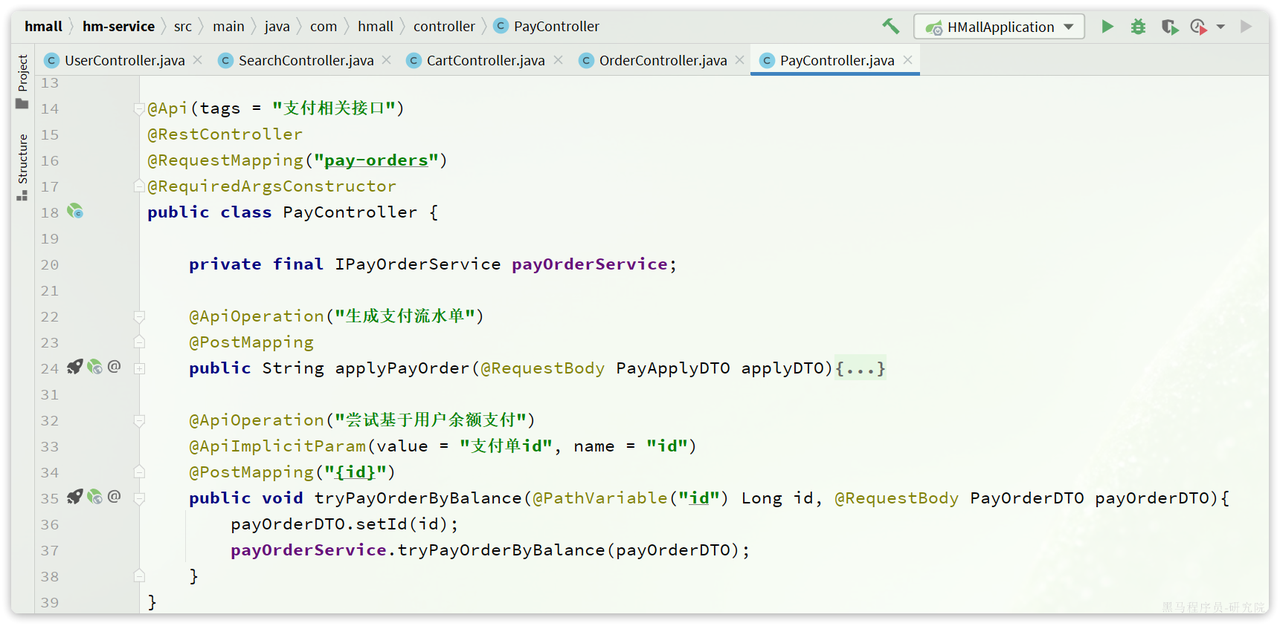Click the PayController class name in code
The height and width of the screenshot is (626, 1280).
point(350,212)
